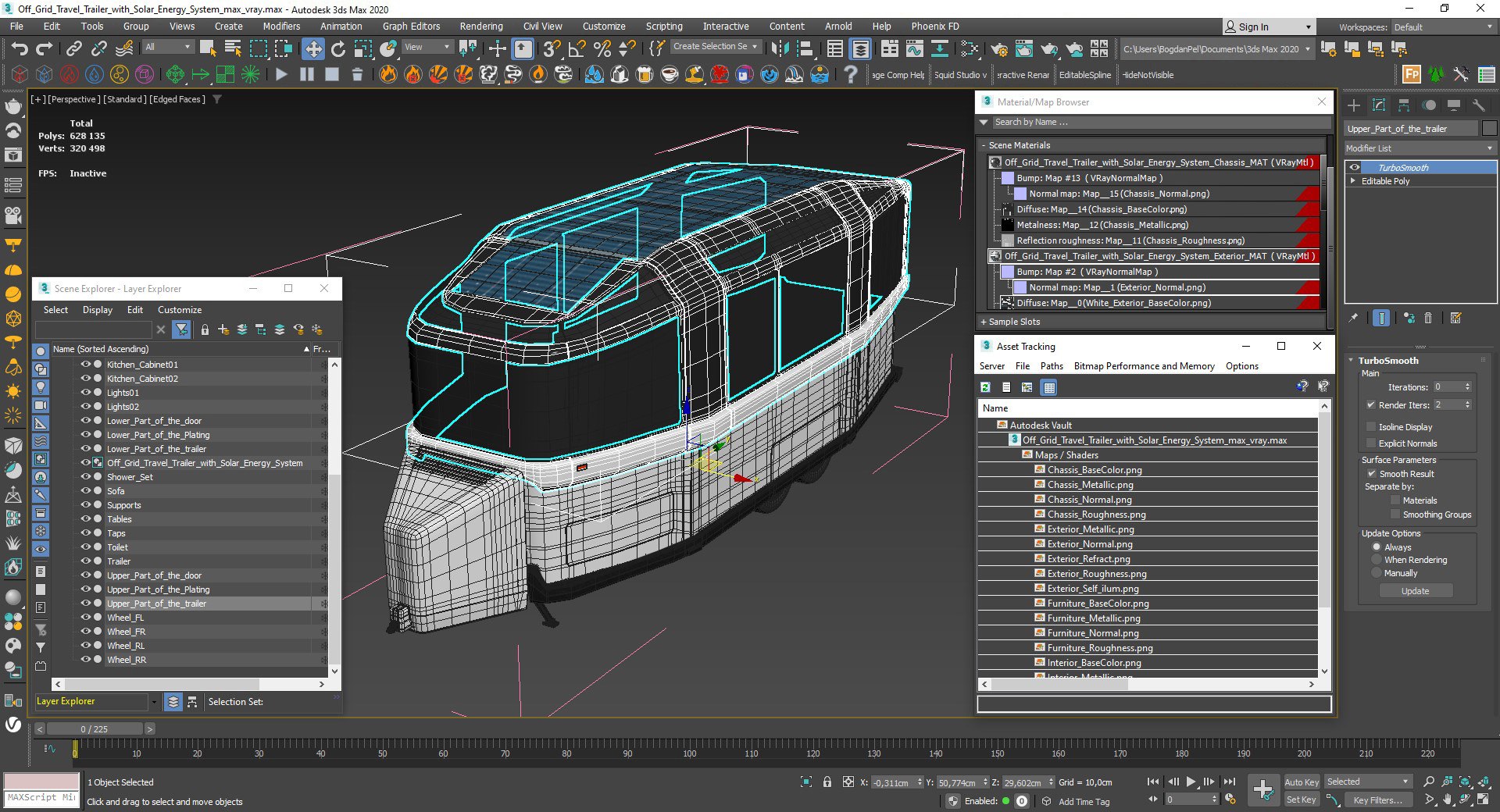Click the Auto Key button
This screenshot has height=812, width=1500.
point(1301,782)
